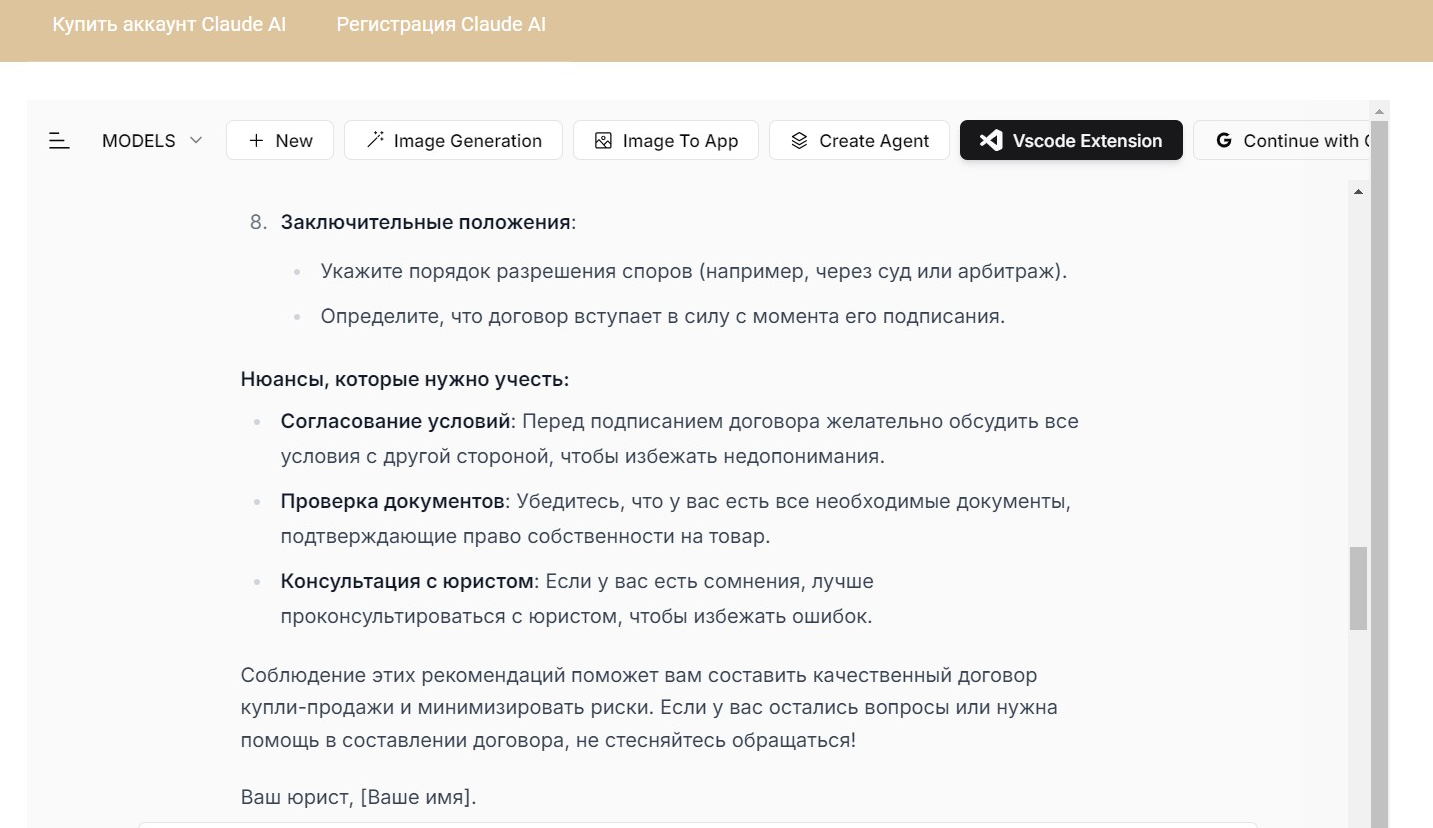This screenshot has height=828, width=1433.
Task: Click the message input box at bottom
Action: [697, 824]
